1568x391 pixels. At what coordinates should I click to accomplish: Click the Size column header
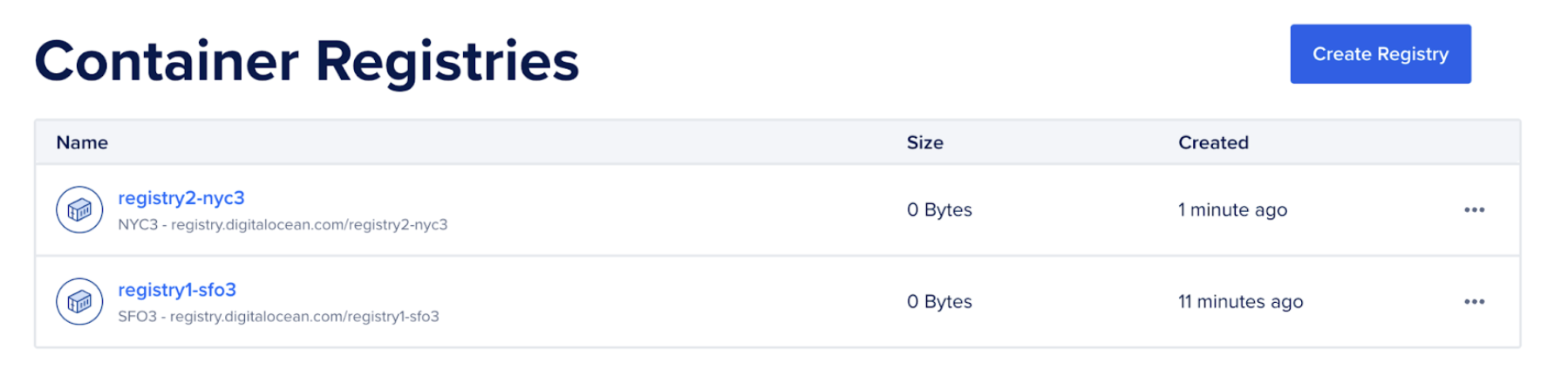[x=924, y=142]
